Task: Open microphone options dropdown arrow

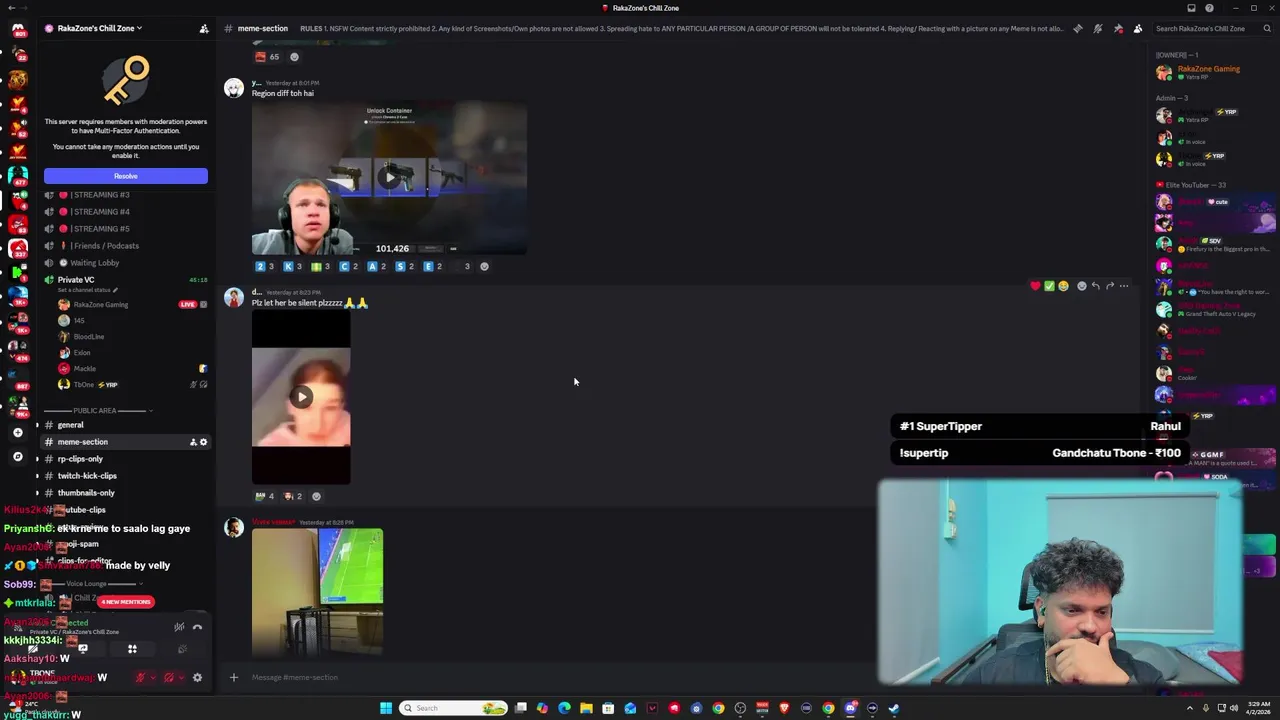Action: point(153,678)
